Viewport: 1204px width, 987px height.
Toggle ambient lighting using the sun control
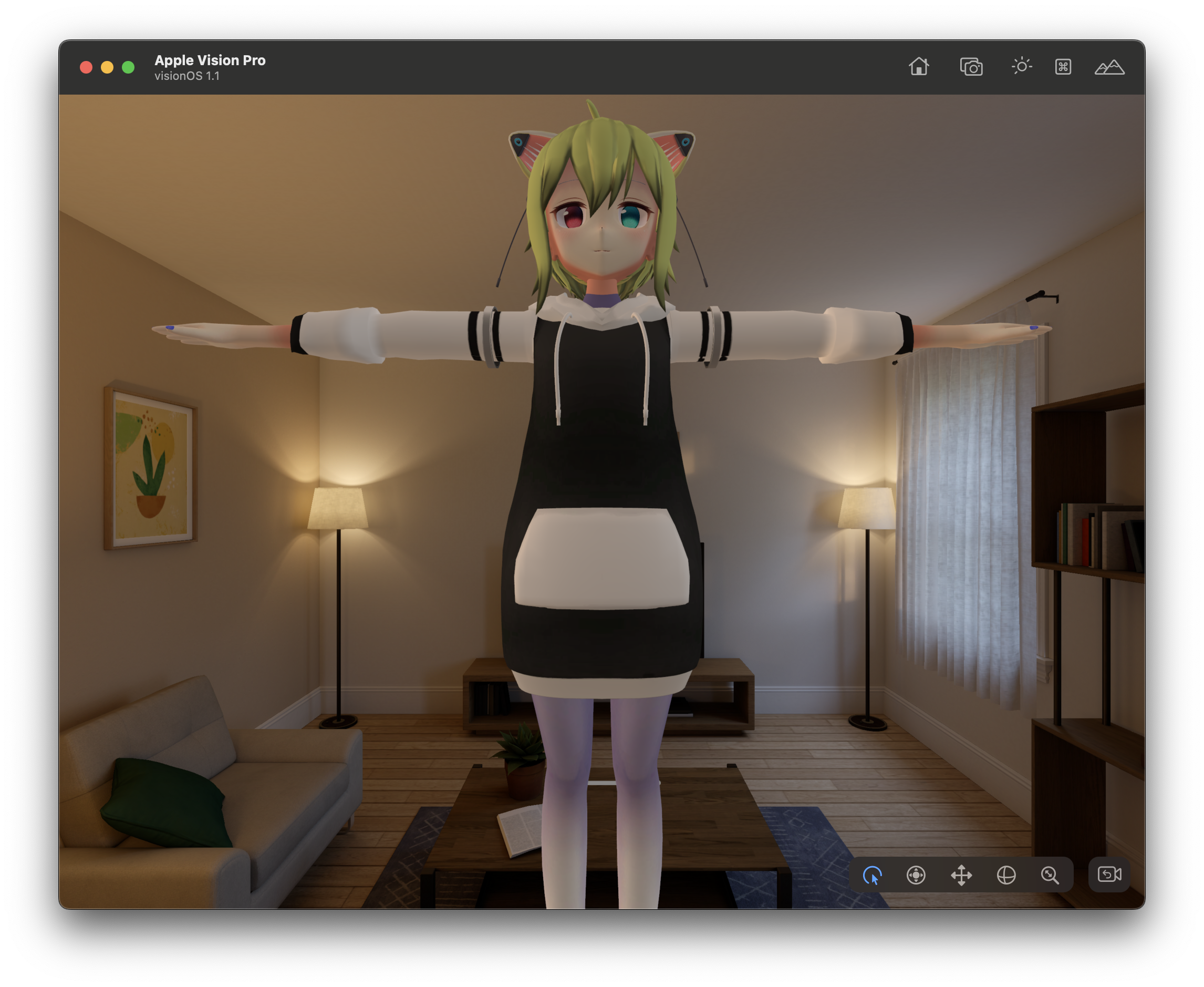1021,67
